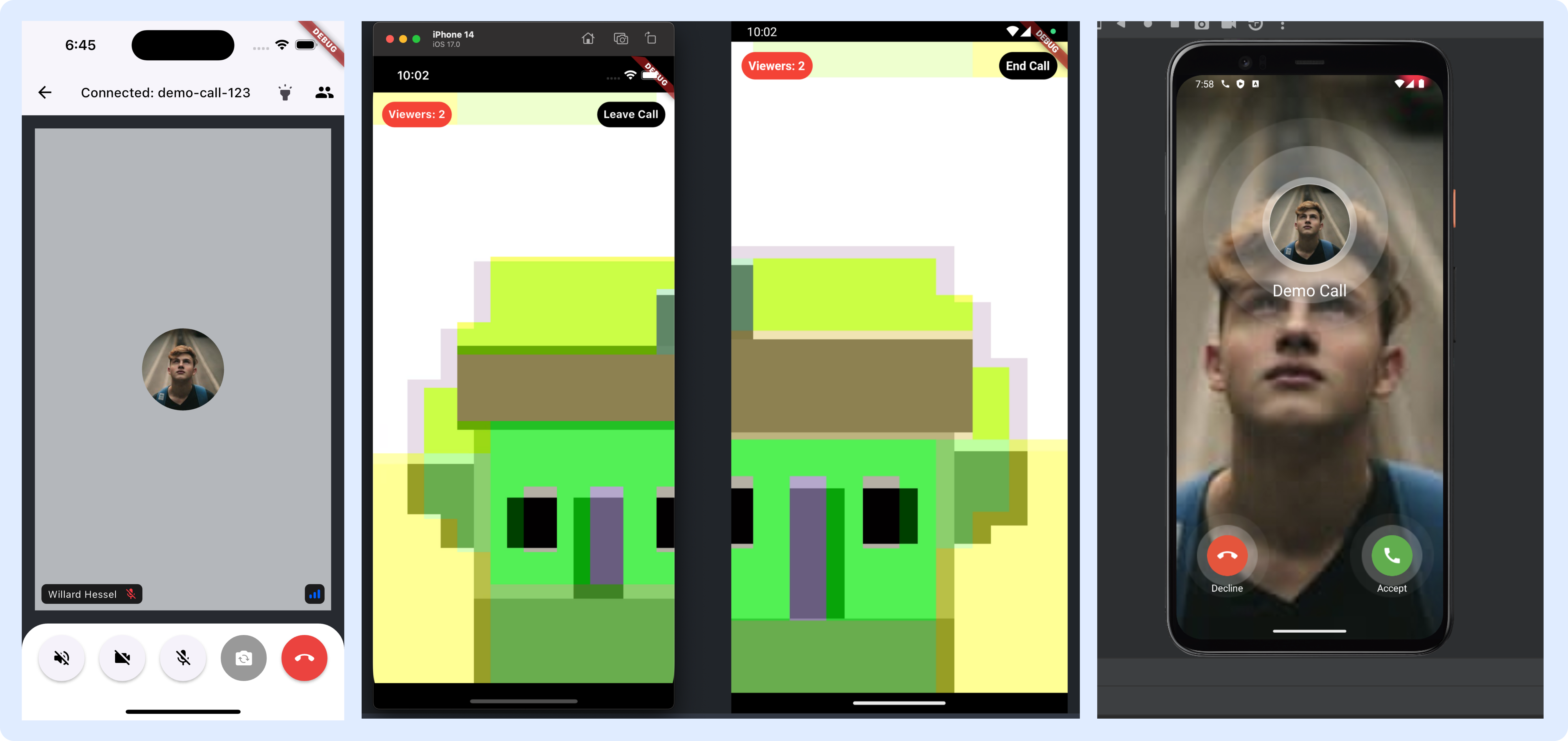
Task: Toggle the camera off button
Action: pyautogui.click(x=122, y=658)
